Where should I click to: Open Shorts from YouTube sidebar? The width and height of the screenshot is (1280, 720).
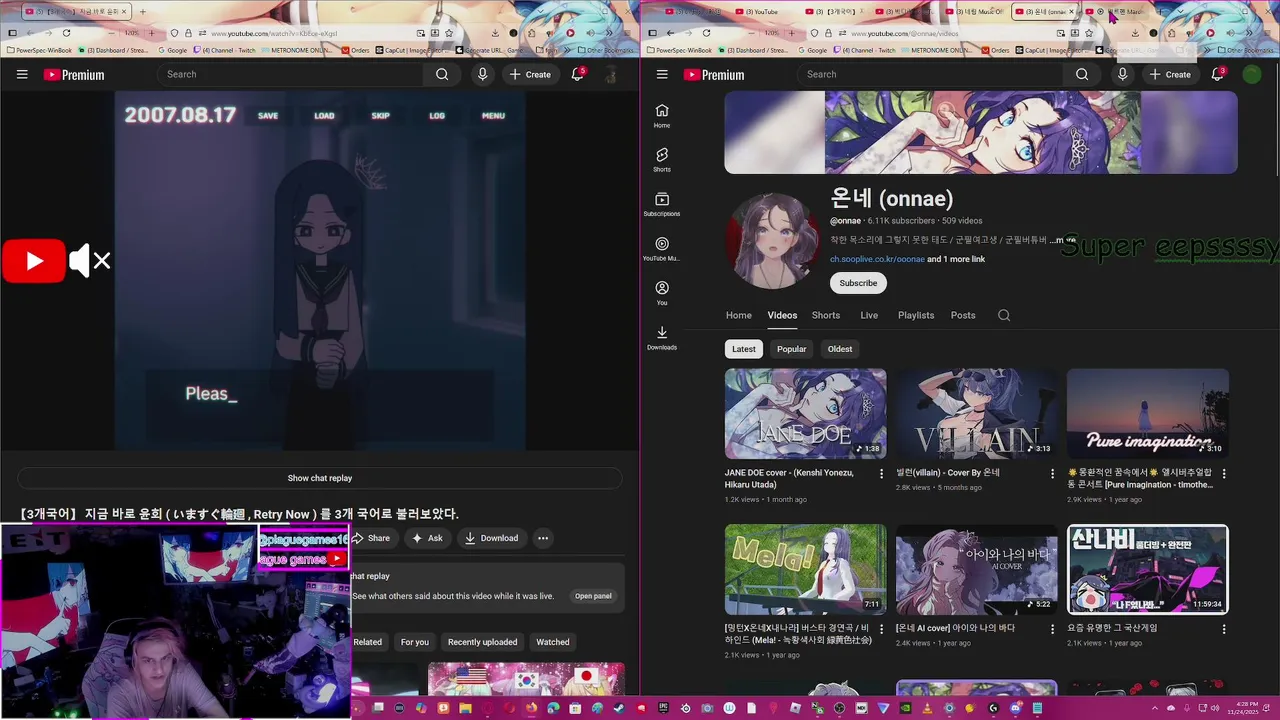(x=662, y=160)
